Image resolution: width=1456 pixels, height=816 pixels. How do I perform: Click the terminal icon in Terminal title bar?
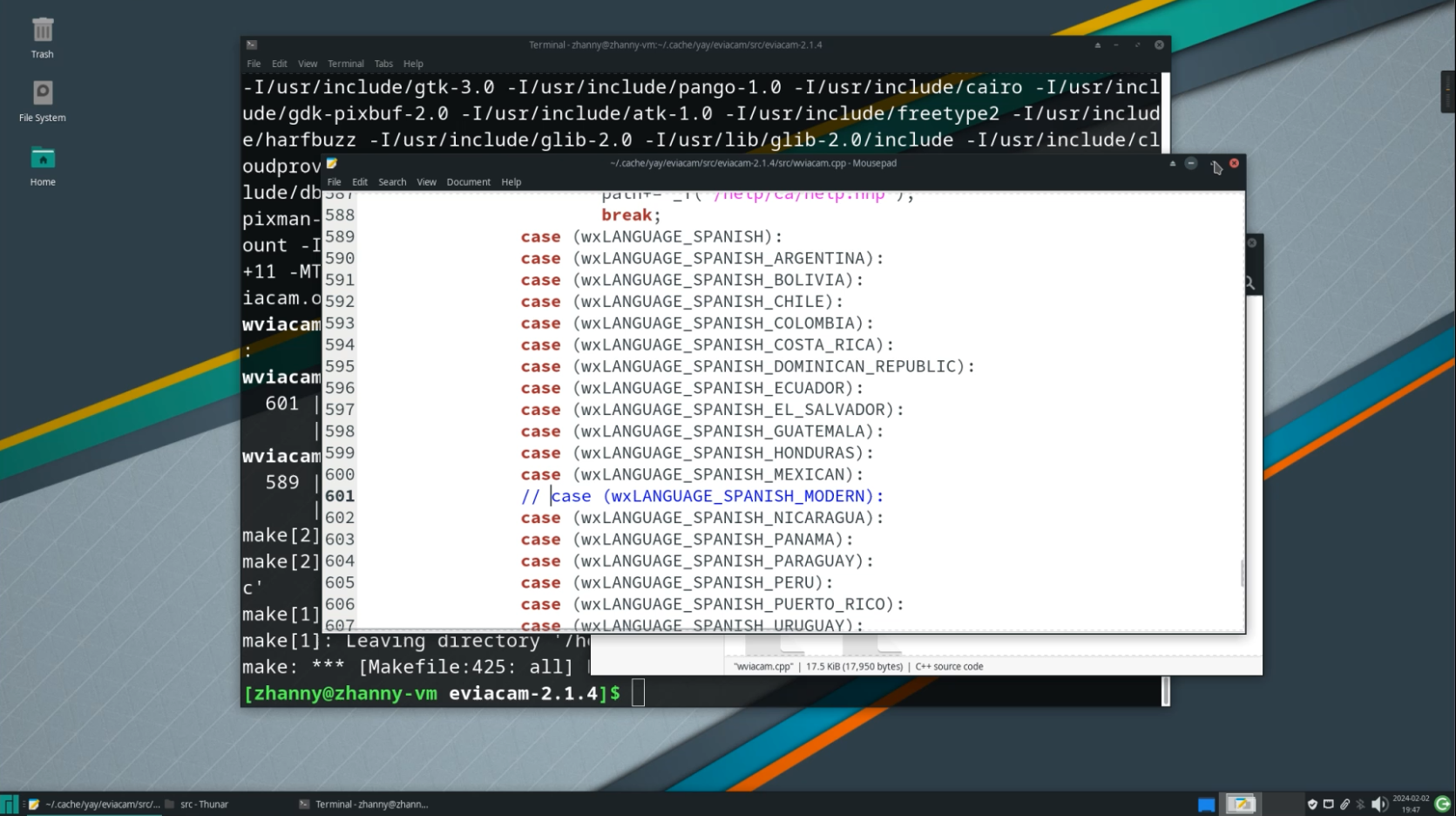click(x=252, y=44)
